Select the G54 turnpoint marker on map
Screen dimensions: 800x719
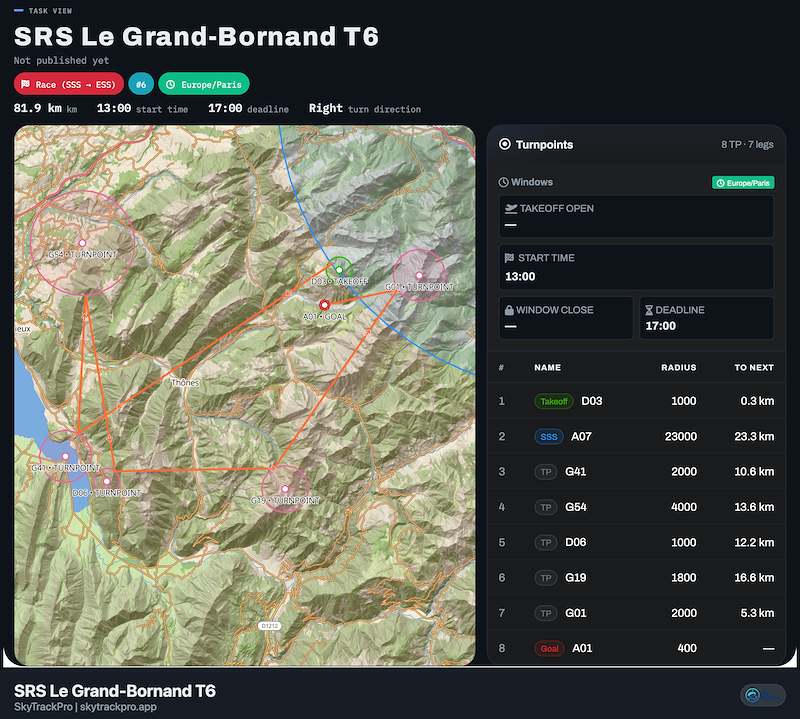82,243
